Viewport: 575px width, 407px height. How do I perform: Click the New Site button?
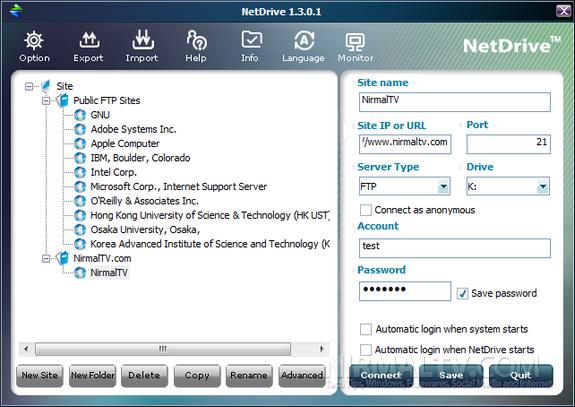pyautogui.click(x=40, y=375)
